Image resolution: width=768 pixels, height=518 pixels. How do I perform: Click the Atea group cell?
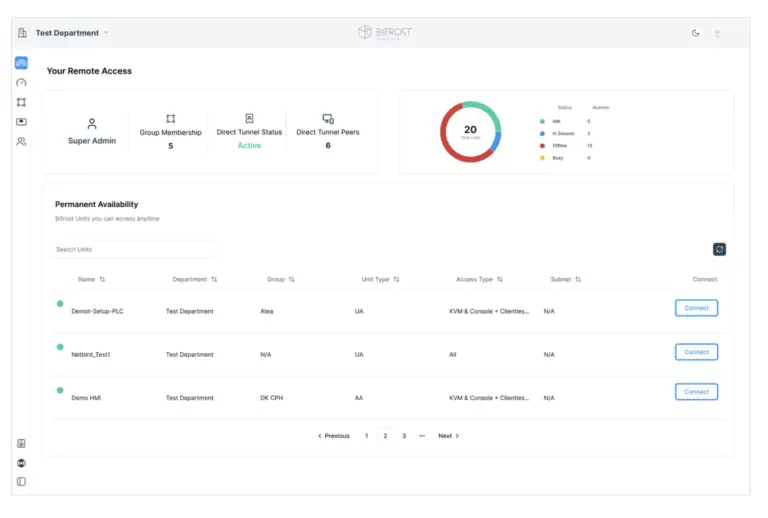(267, 311)
